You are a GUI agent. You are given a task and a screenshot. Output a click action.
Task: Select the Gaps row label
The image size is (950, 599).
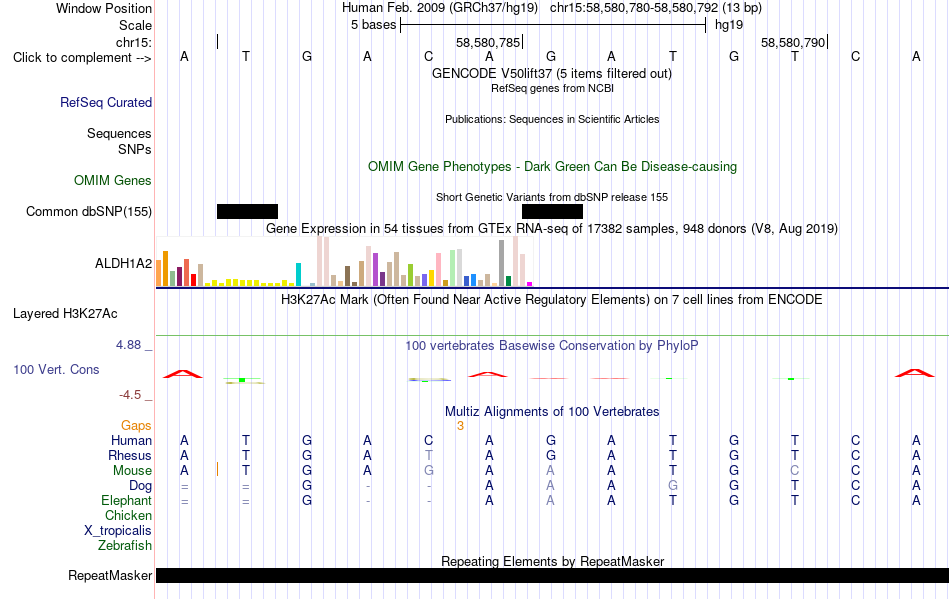(x=136, y=426)
